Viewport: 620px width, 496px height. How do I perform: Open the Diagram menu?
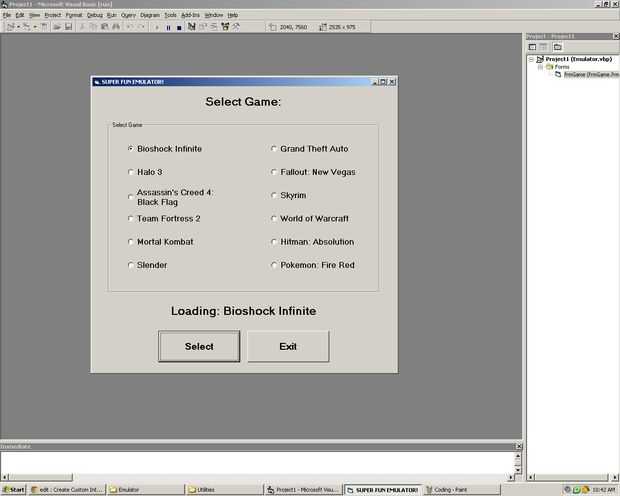[x=150, y=15]
